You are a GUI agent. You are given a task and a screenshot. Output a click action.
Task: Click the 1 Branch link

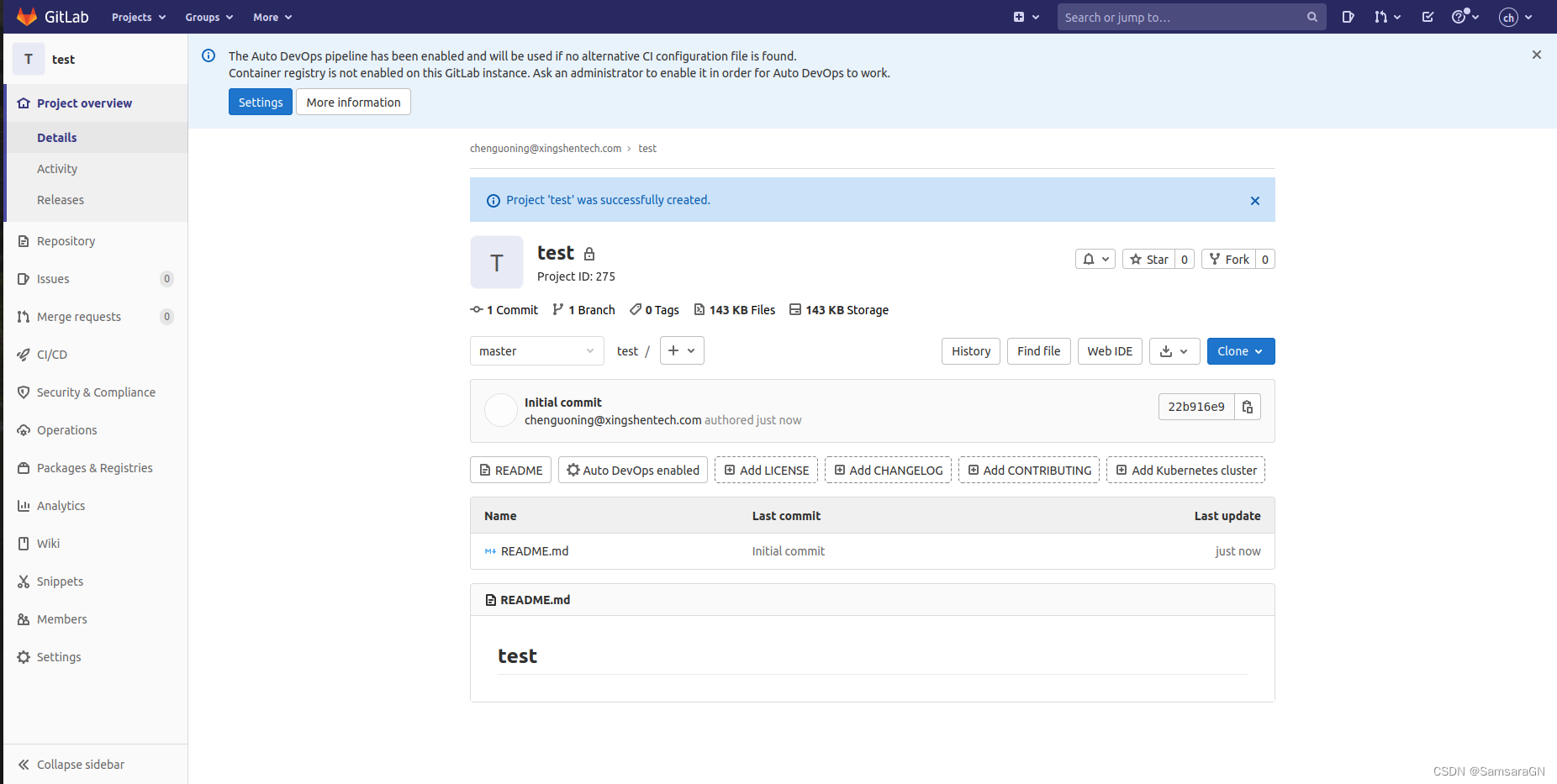[584, 310]
